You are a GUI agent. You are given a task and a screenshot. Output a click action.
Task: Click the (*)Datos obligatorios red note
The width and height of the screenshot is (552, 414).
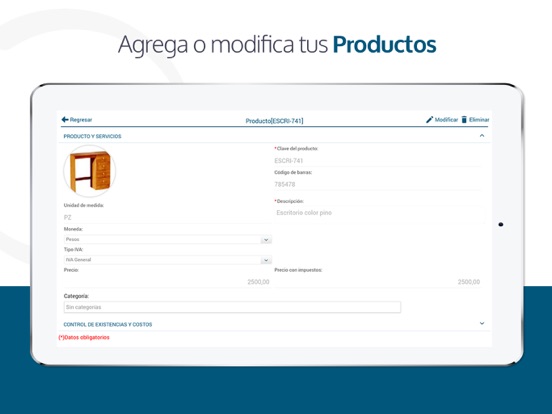tap(84, 337)
